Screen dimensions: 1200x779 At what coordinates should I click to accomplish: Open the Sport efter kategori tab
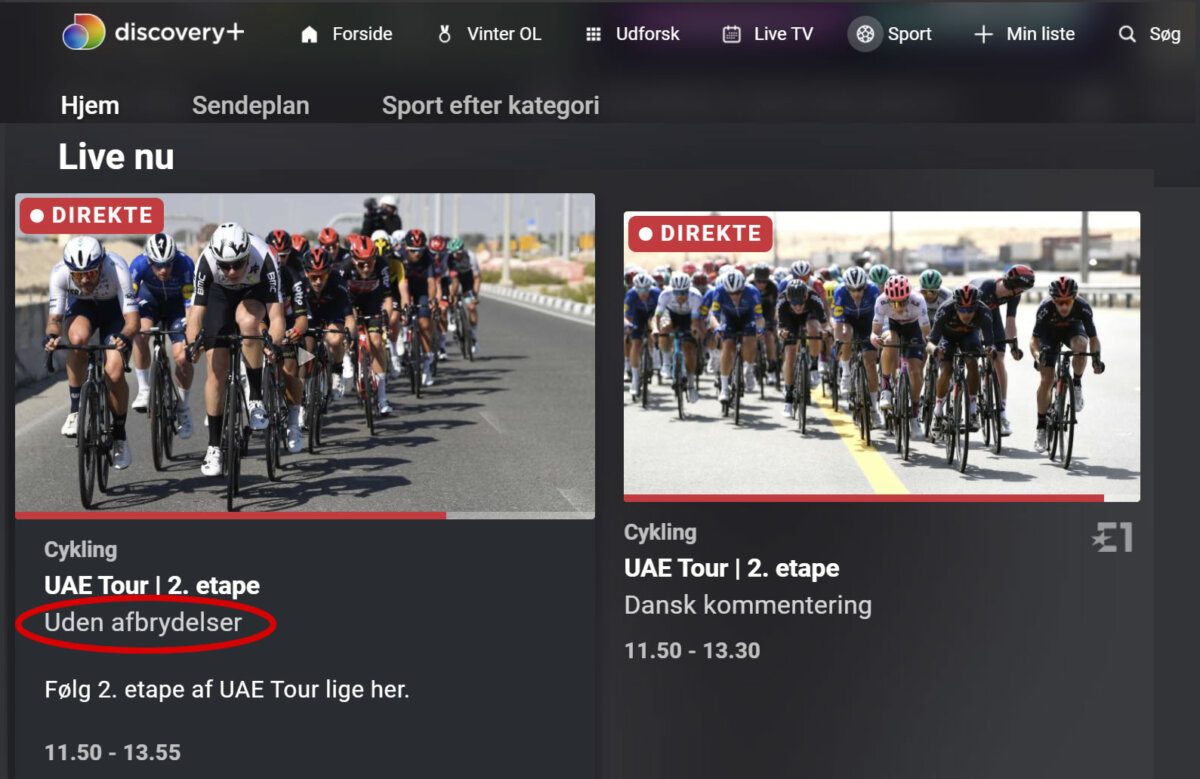coord(490,106)
